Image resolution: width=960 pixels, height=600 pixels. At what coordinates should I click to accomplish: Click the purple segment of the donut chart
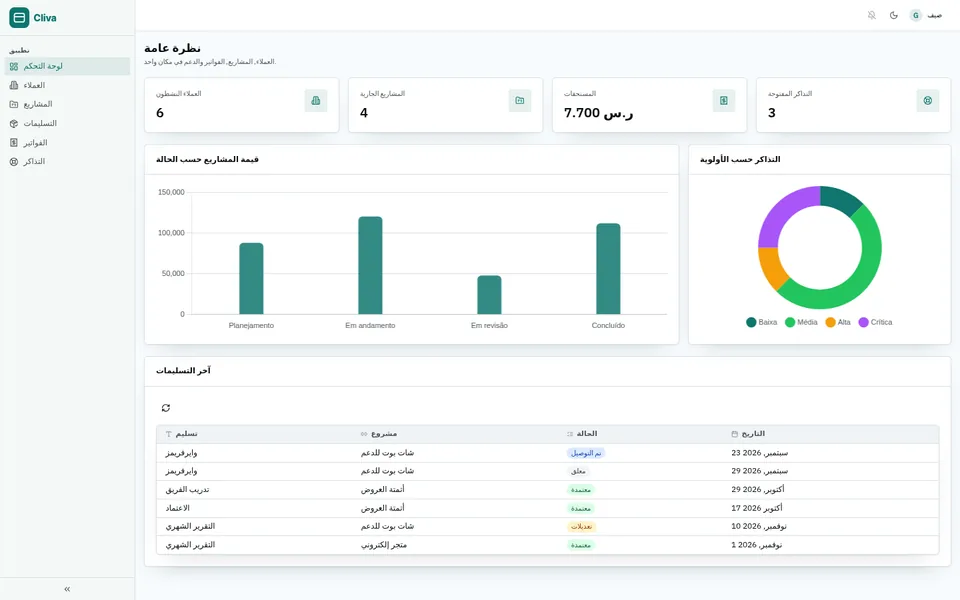781,209
